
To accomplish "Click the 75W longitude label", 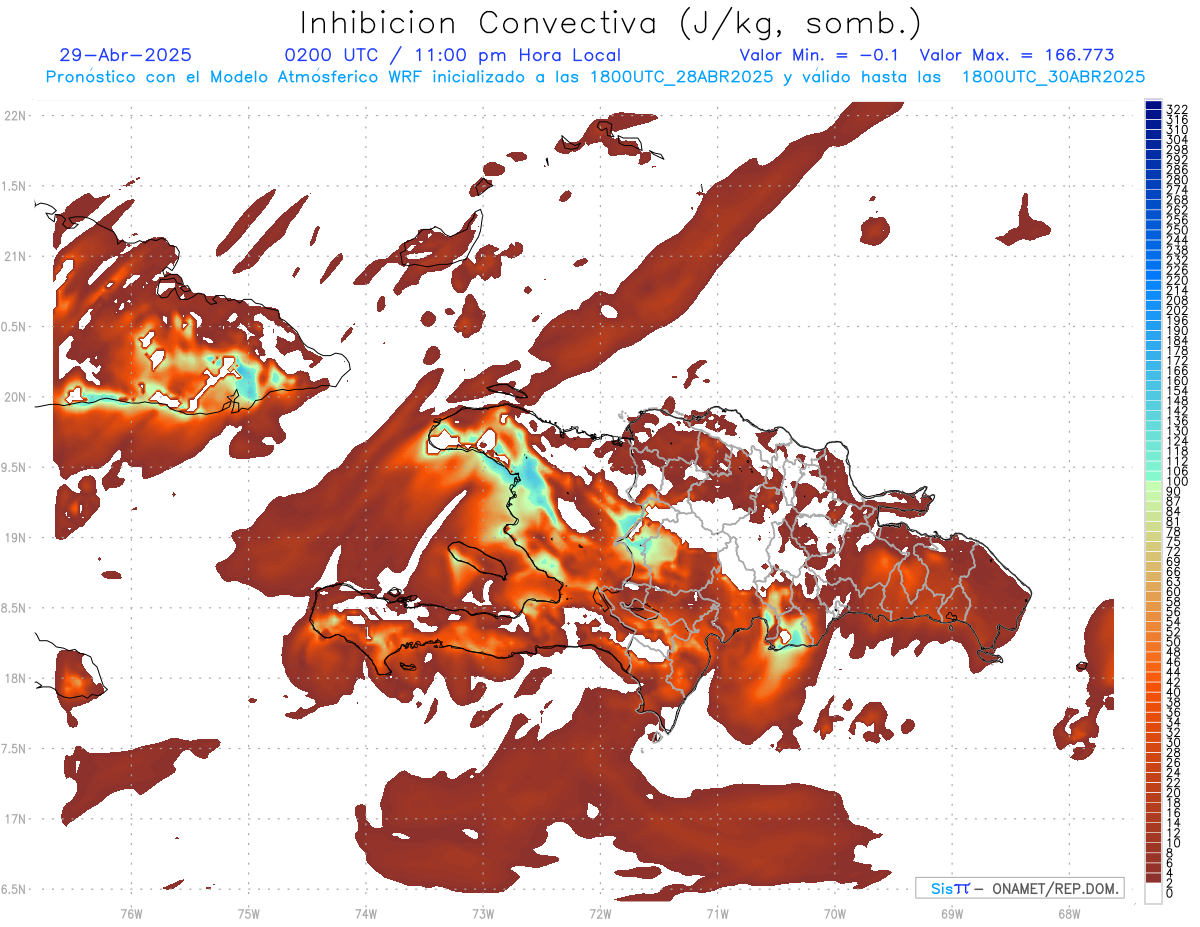I will [x=248, y=914].
